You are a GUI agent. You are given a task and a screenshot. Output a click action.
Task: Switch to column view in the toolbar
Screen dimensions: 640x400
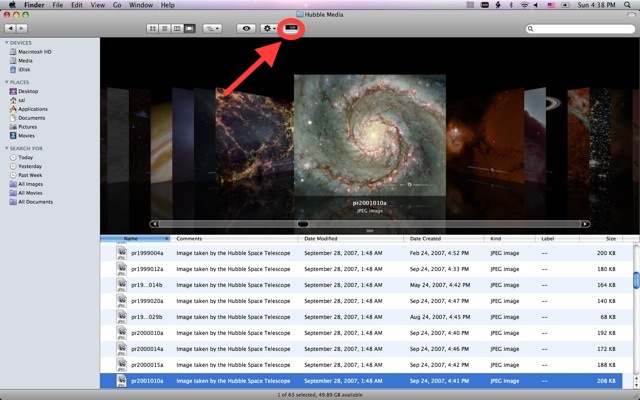point(177,29)
